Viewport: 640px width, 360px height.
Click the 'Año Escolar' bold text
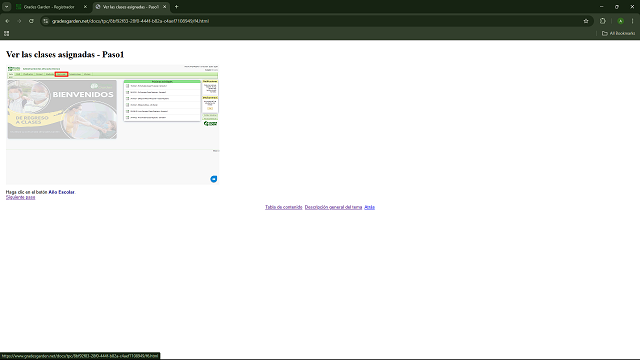click(x=61, y=192)
